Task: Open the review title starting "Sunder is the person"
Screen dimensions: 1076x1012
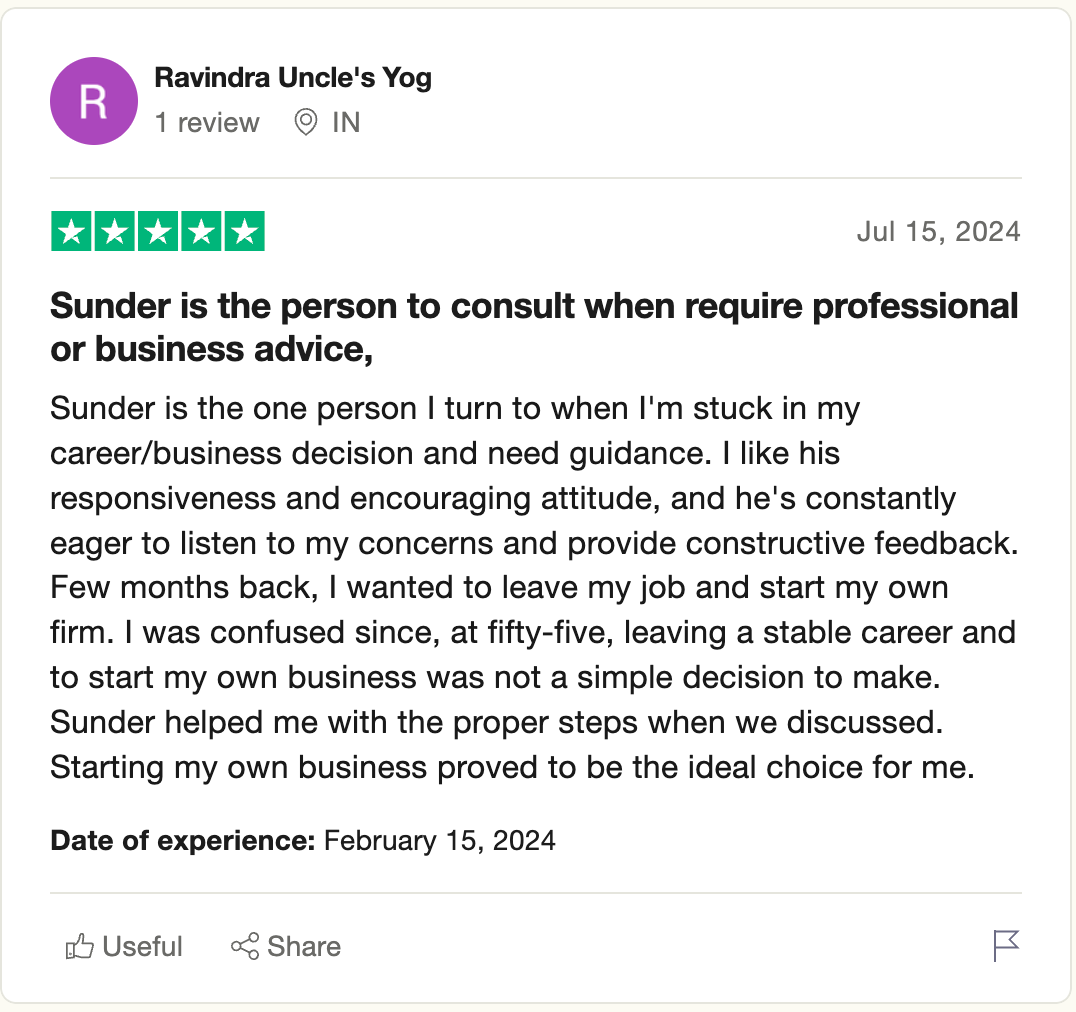Action: [534, 327]
